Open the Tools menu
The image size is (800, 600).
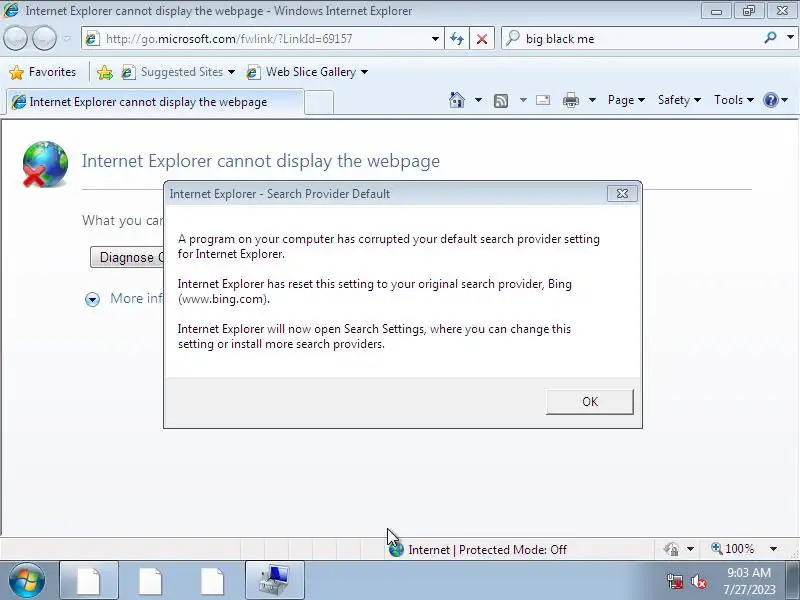pyautogui.click(x=734, y=100)
